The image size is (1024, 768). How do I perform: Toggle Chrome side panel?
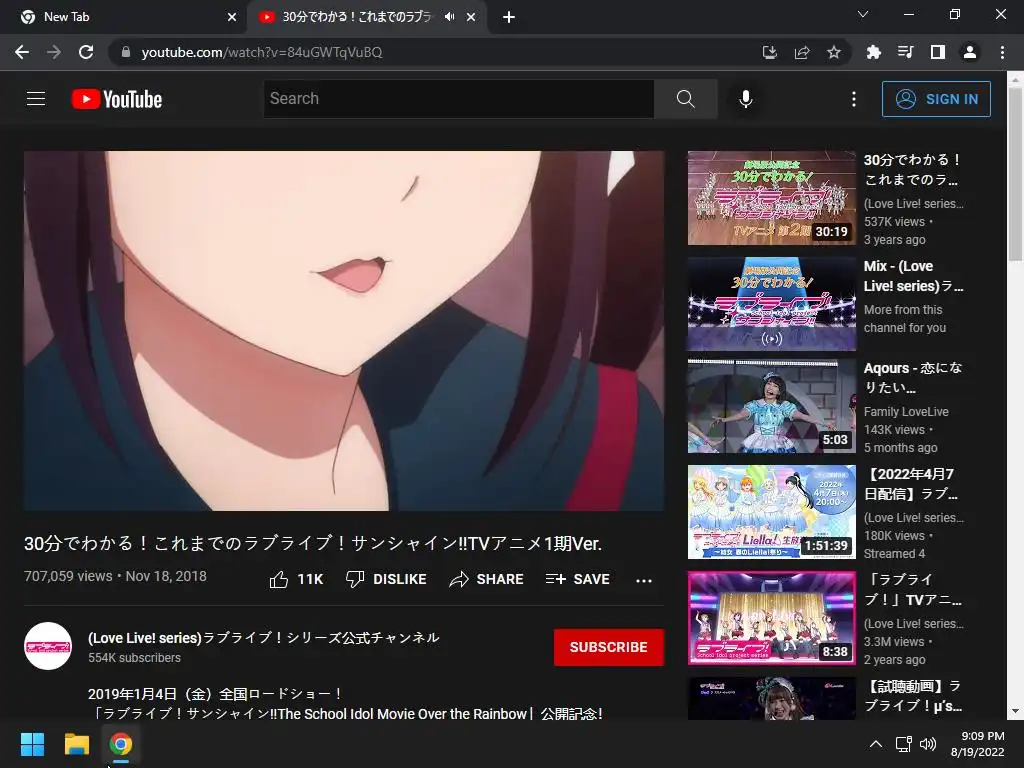938,52
